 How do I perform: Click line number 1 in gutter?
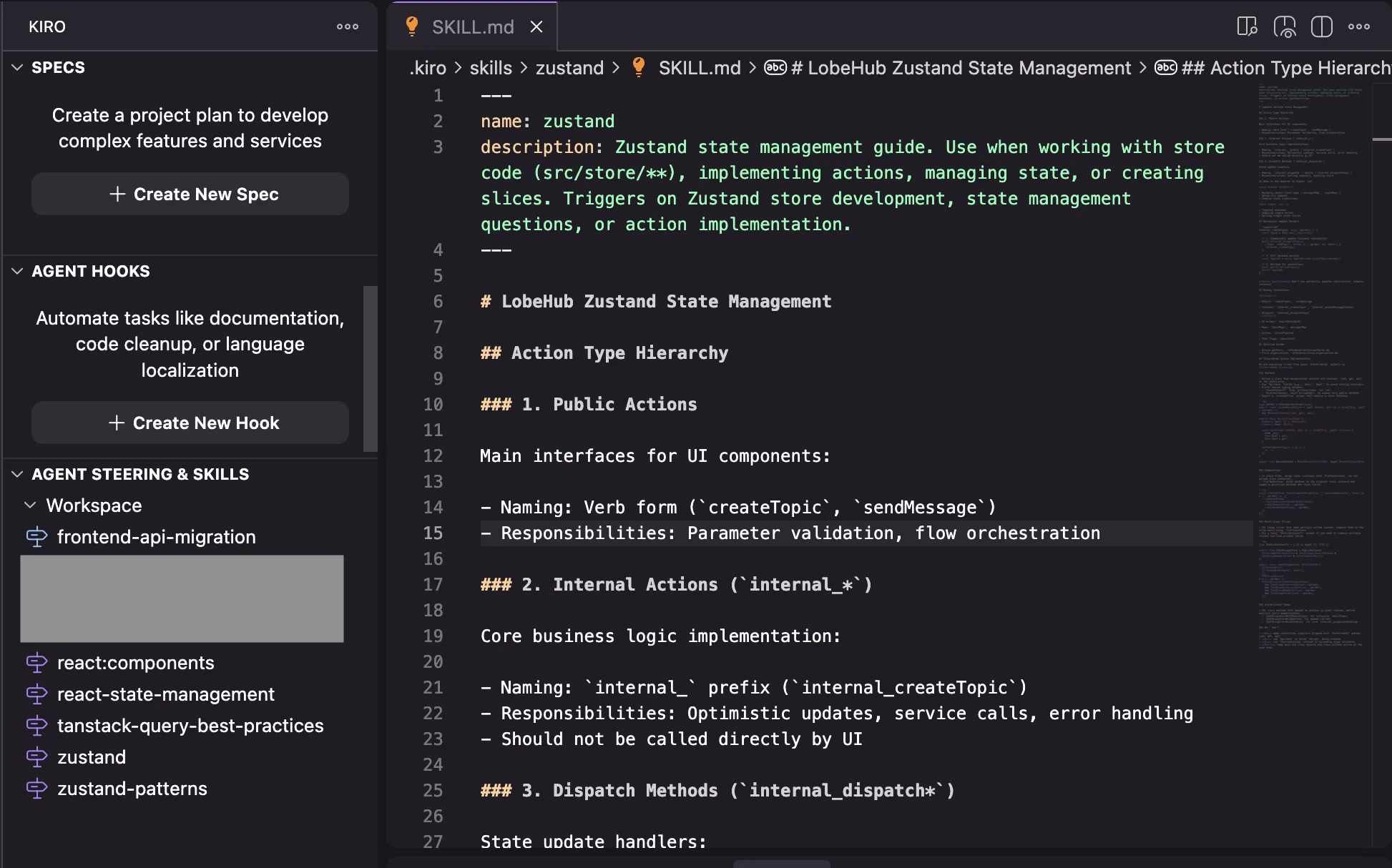tap(438, 95)
